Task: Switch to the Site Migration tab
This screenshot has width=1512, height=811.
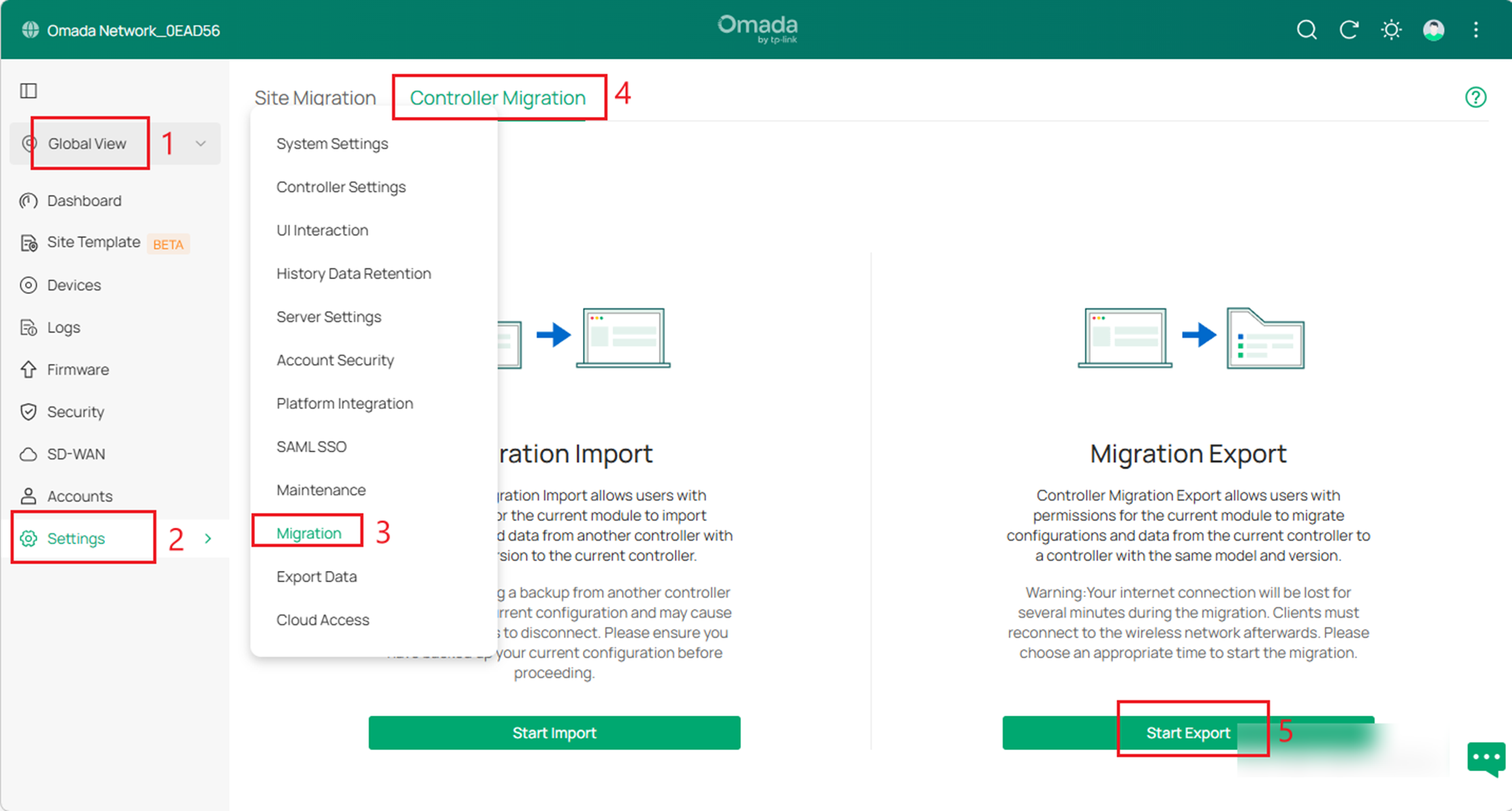Action: [315, 97]
